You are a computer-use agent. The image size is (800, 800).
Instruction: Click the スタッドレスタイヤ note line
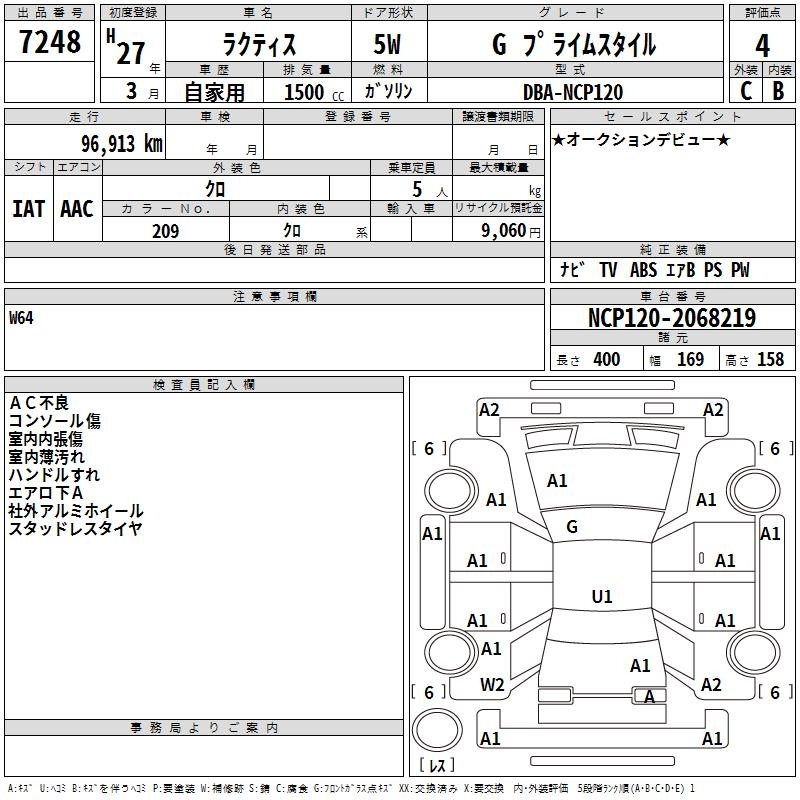coord(76,529)
